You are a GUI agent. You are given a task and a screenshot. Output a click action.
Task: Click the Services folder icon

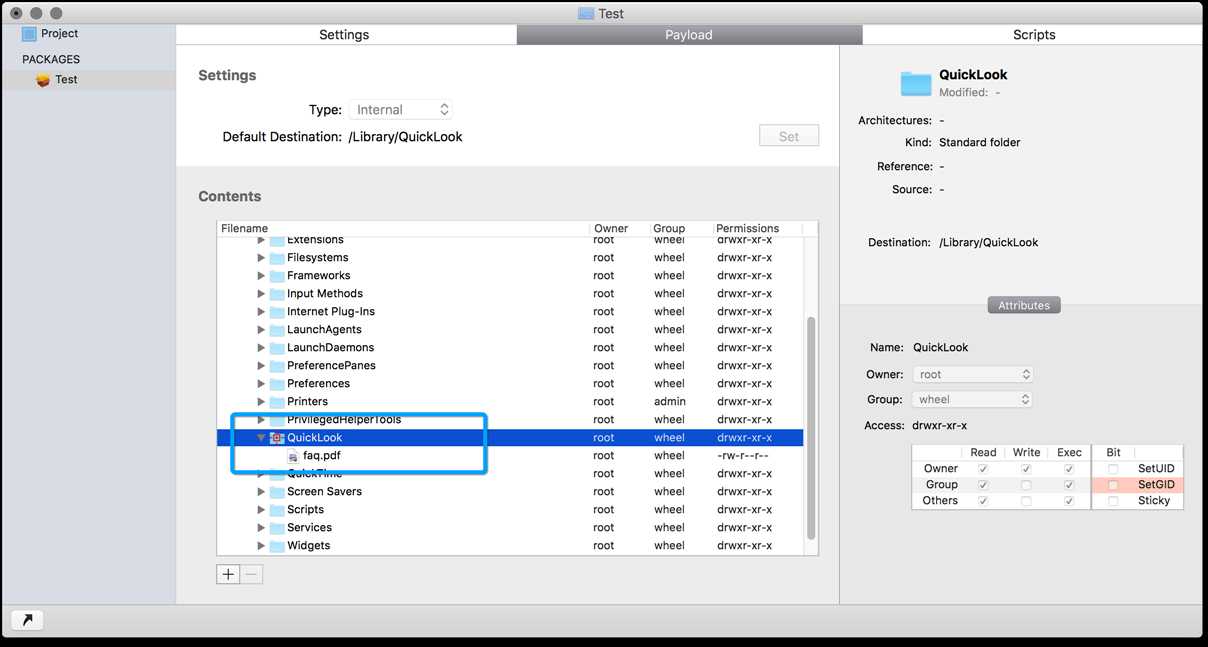click(x=277, y=528)
